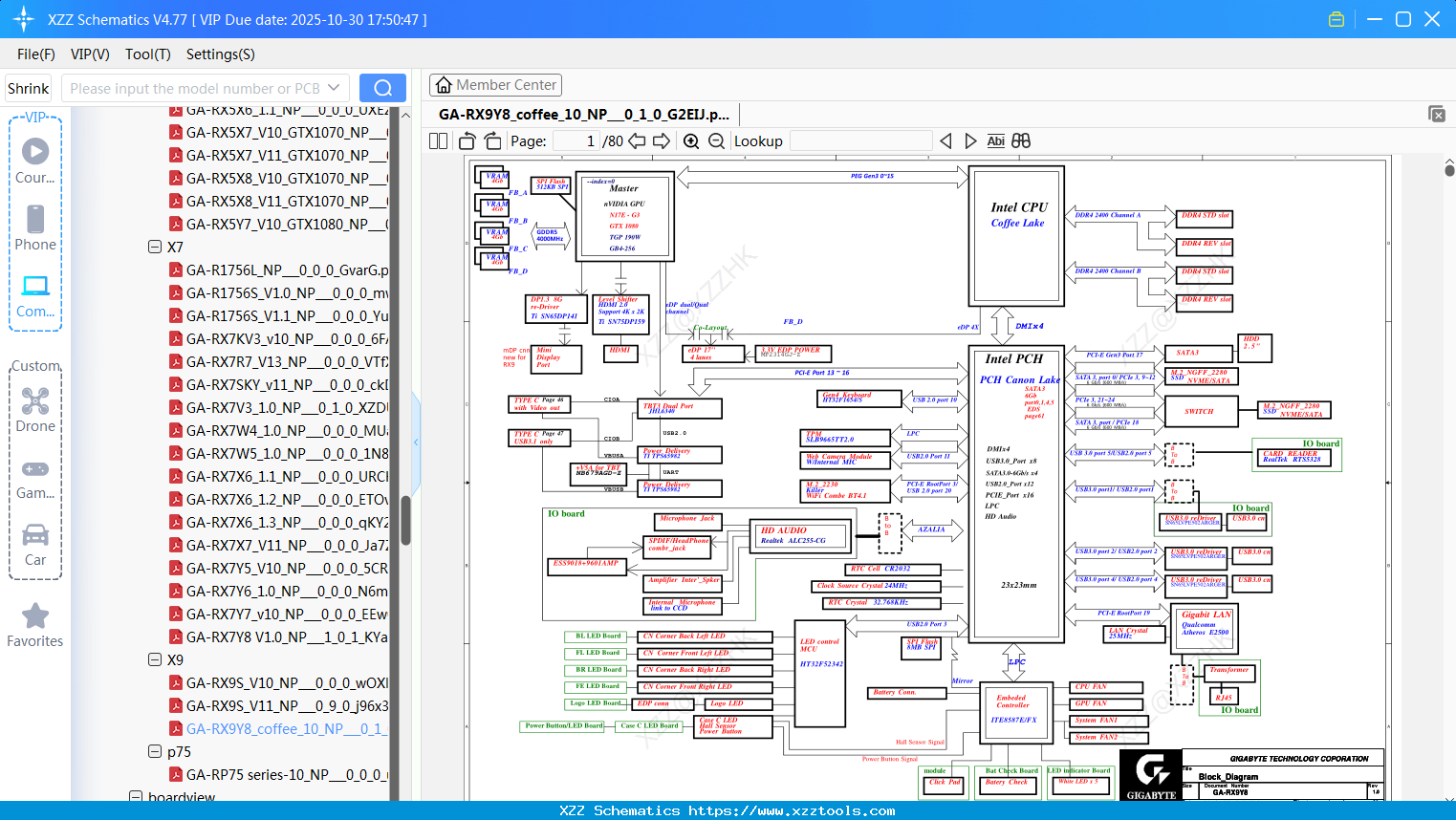Rotate the page clockwise

[492, 140]
